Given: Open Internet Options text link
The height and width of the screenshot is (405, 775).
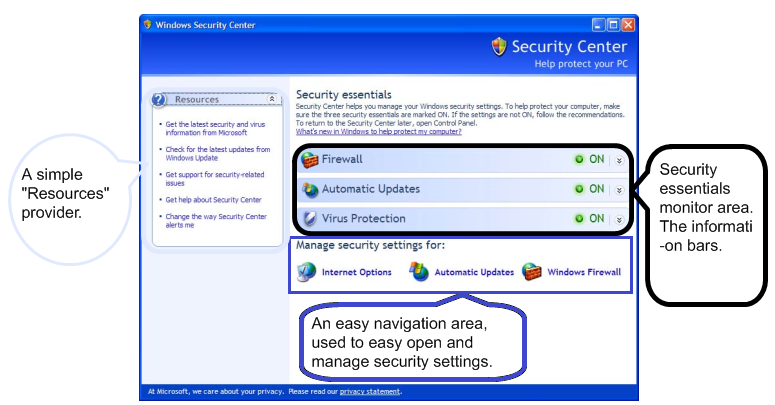Looking at the screenshot, I should click(356, 272).
